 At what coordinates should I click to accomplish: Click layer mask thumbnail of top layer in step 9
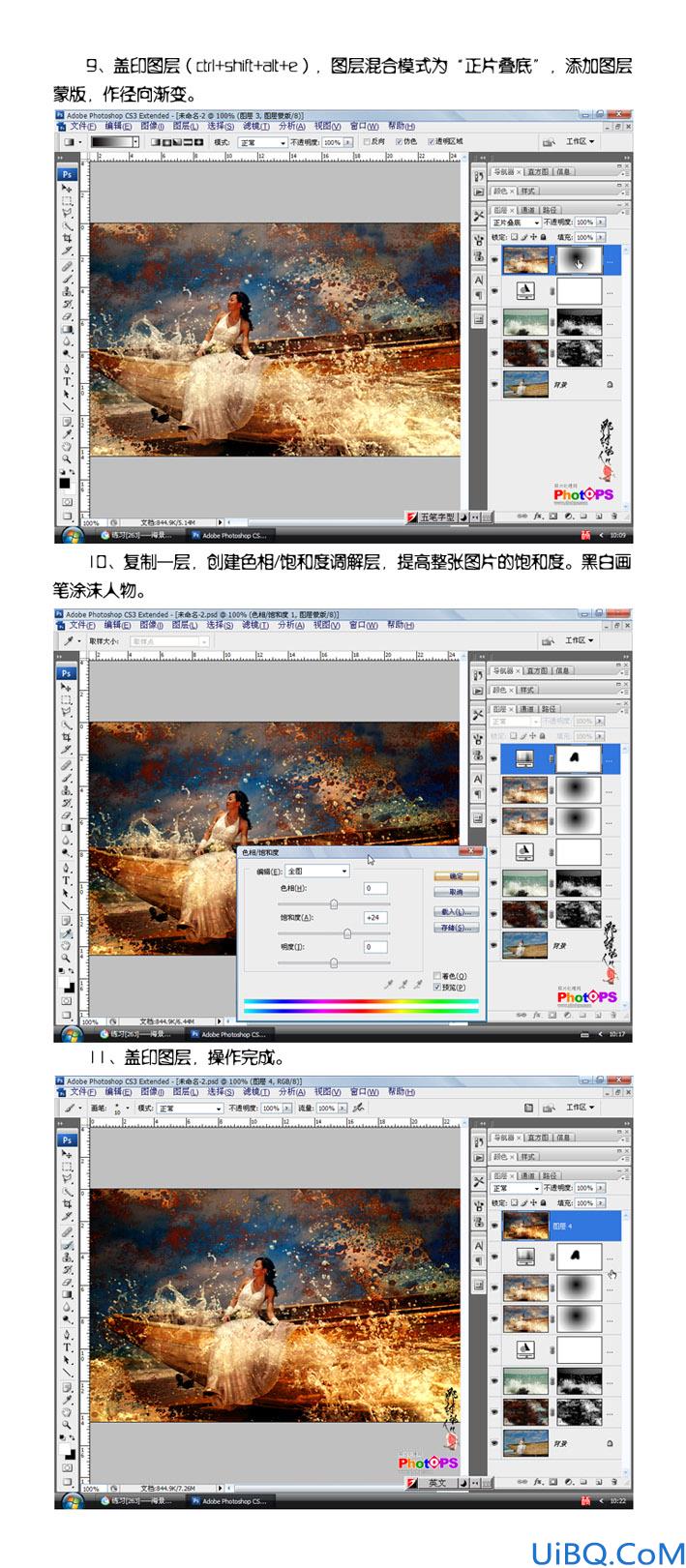click(580, 260)
